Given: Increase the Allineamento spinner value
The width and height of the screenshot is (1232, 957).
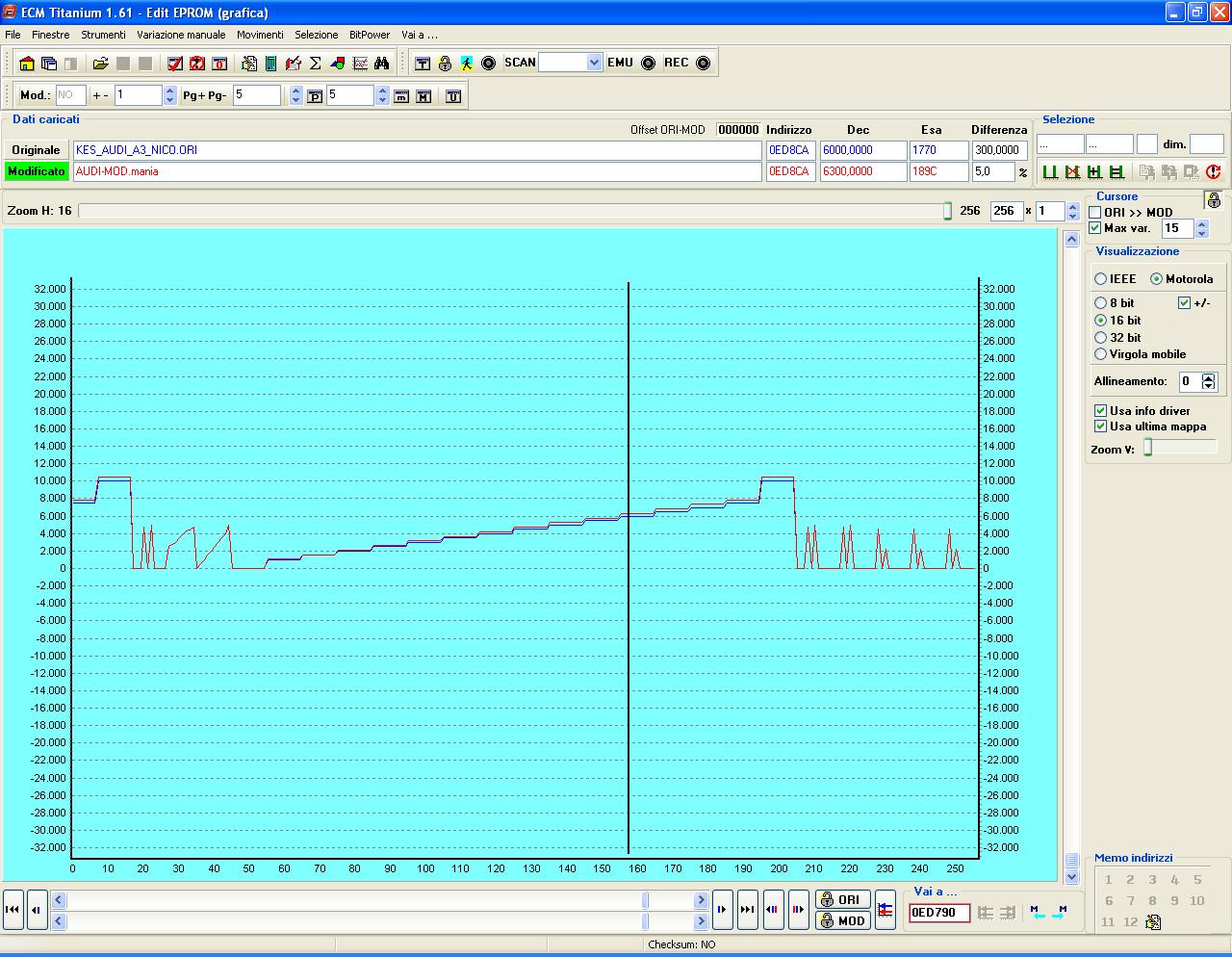Looking at the screenshot, I should coord(1209,377).
